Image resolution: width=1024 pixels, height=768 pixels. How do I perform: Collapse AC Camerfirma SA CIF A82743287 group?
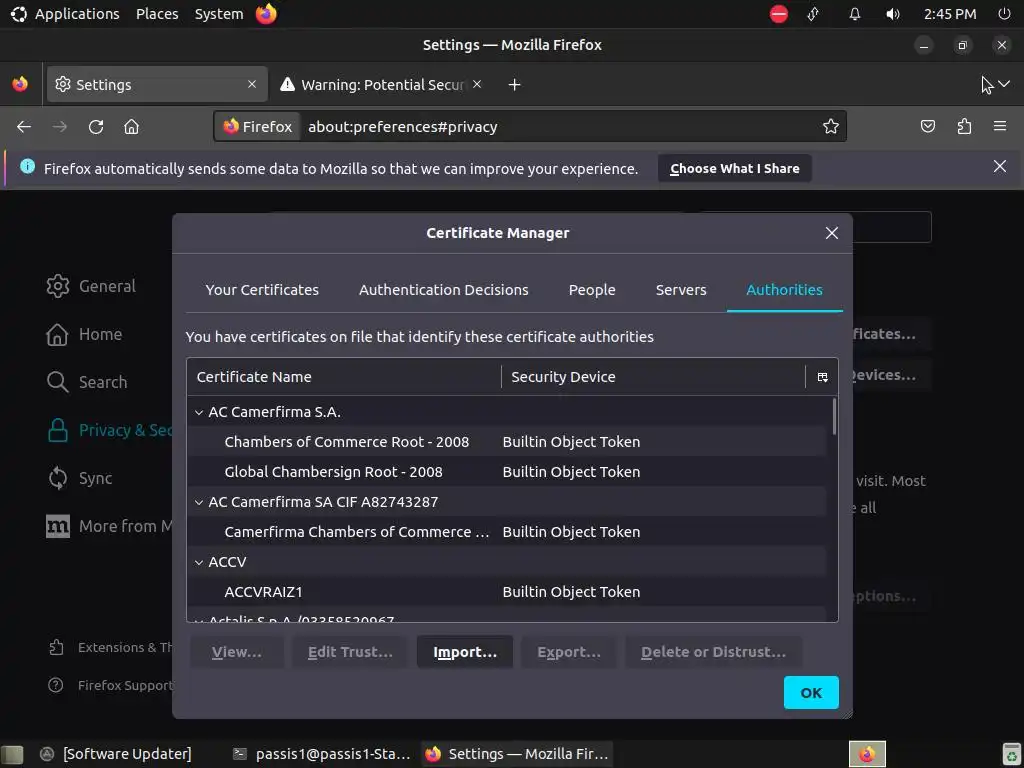[x=199, y=502]
